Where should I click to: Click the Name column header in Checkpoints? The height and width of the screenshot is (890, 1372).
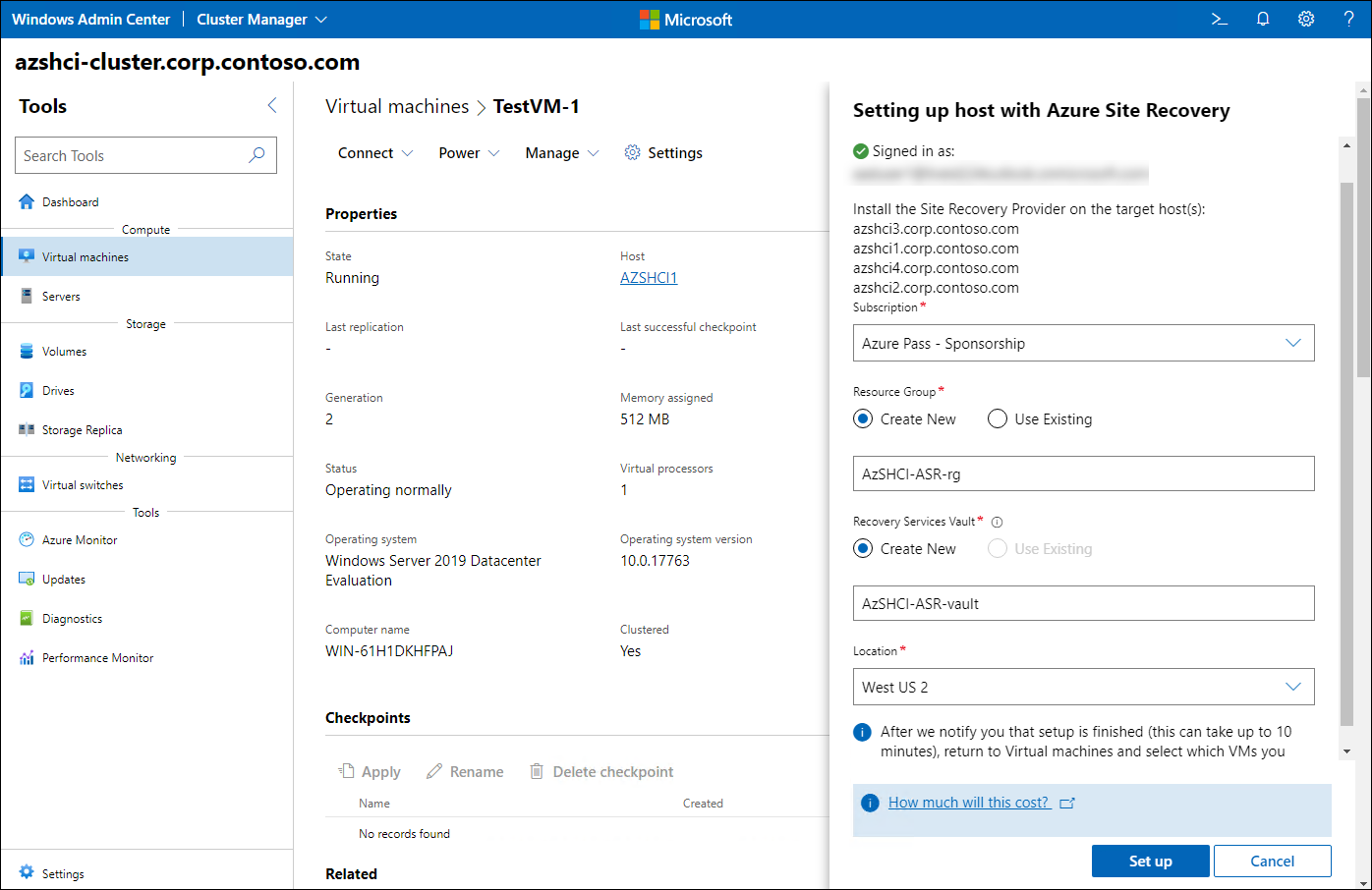tap(374, 803)
